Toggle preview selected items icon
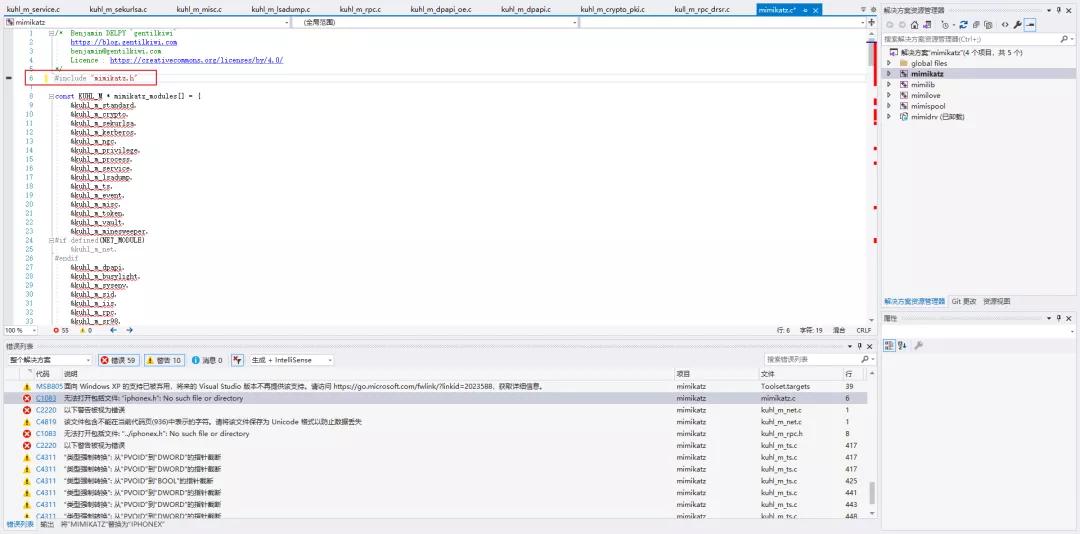 coord(1030,25)
